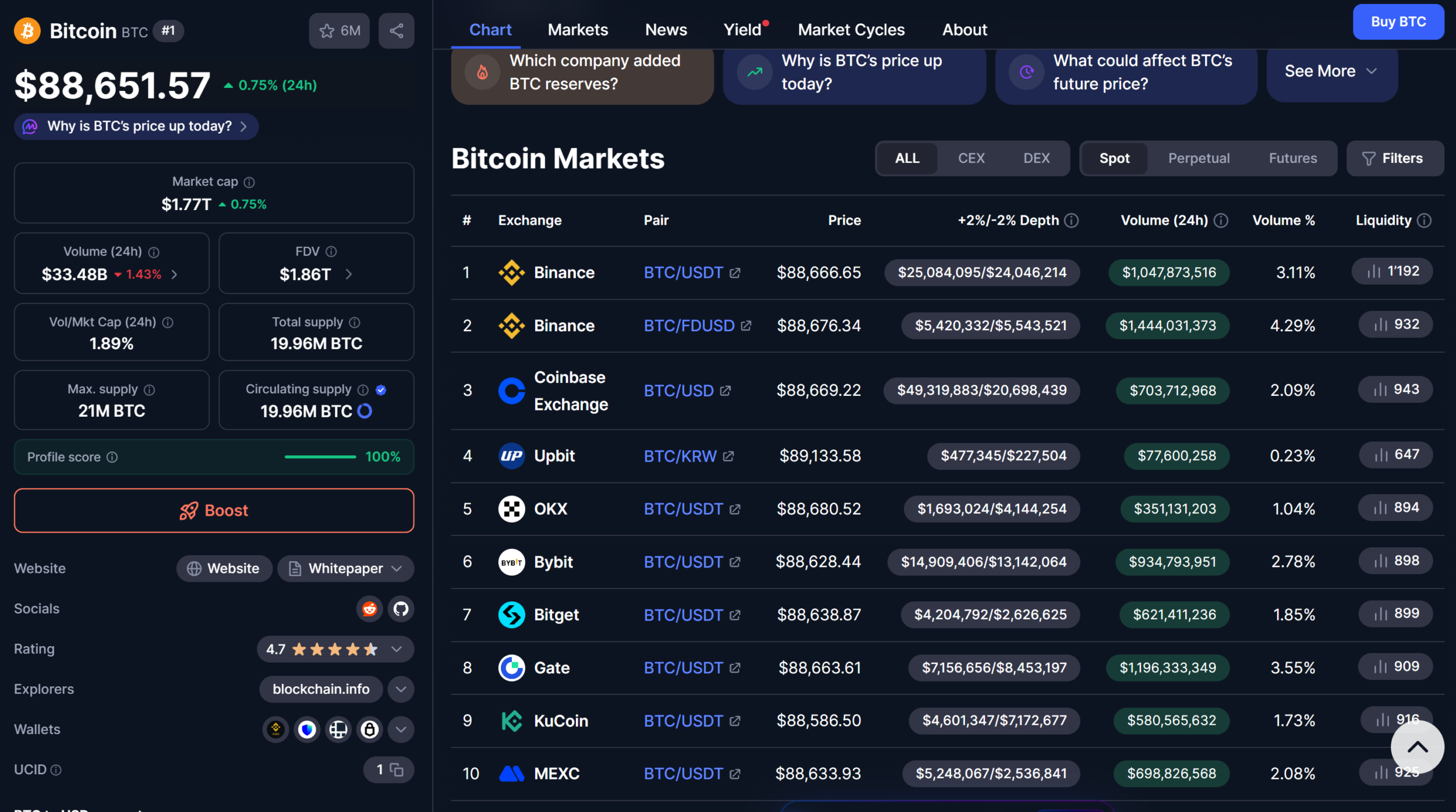Switch market filter to DEX

coord(1036,158)
